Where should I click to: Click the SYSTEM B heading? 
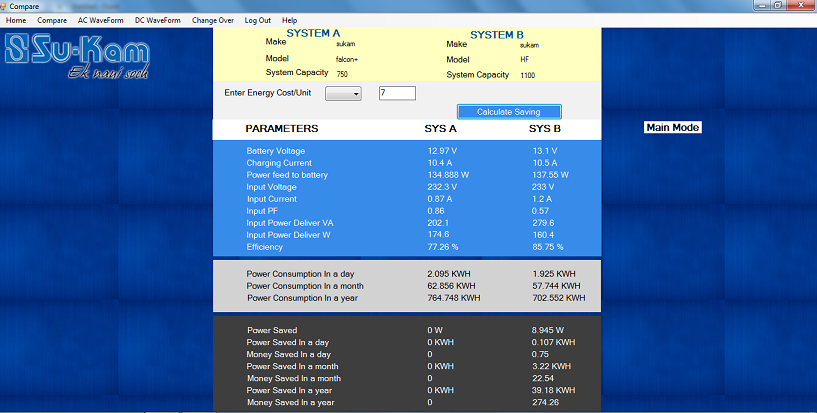click(x=497, y=35)
